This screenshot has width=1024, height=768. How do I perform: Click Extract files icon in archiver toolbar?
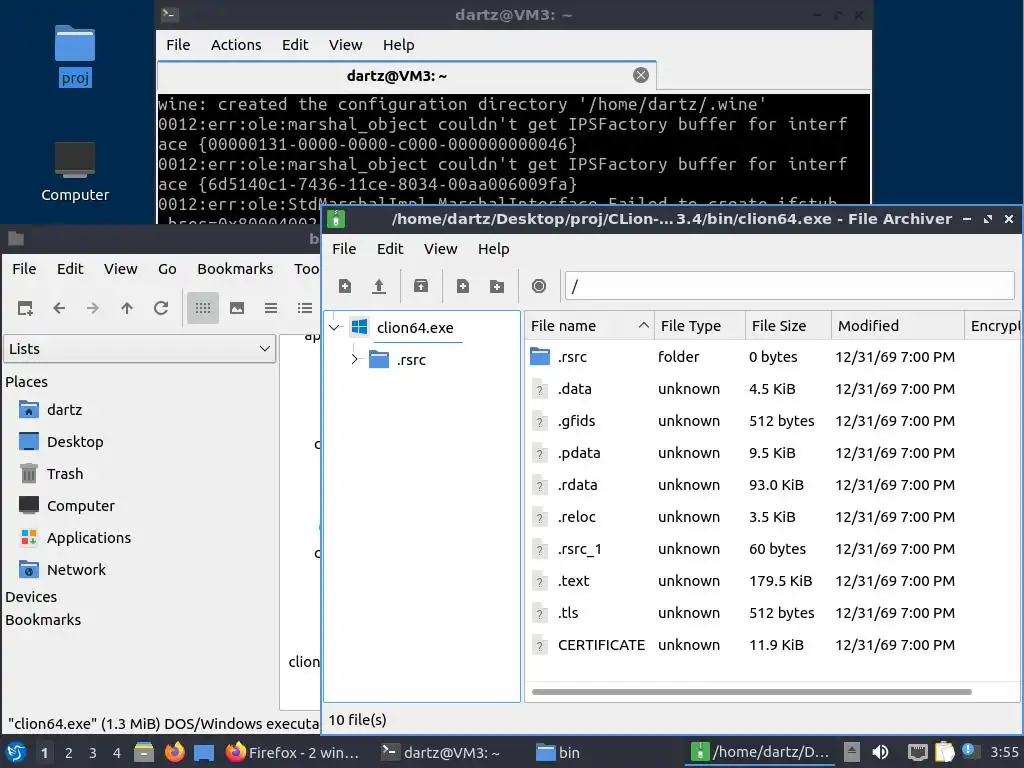(421, 286)
